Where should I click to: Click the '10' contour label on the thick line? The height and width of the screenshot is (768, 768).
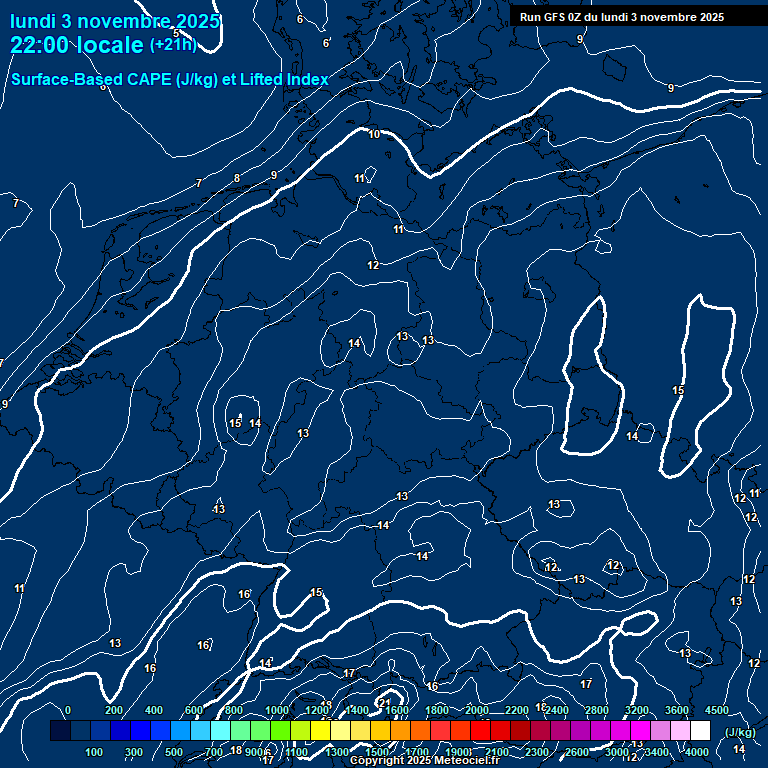point(374,134)
